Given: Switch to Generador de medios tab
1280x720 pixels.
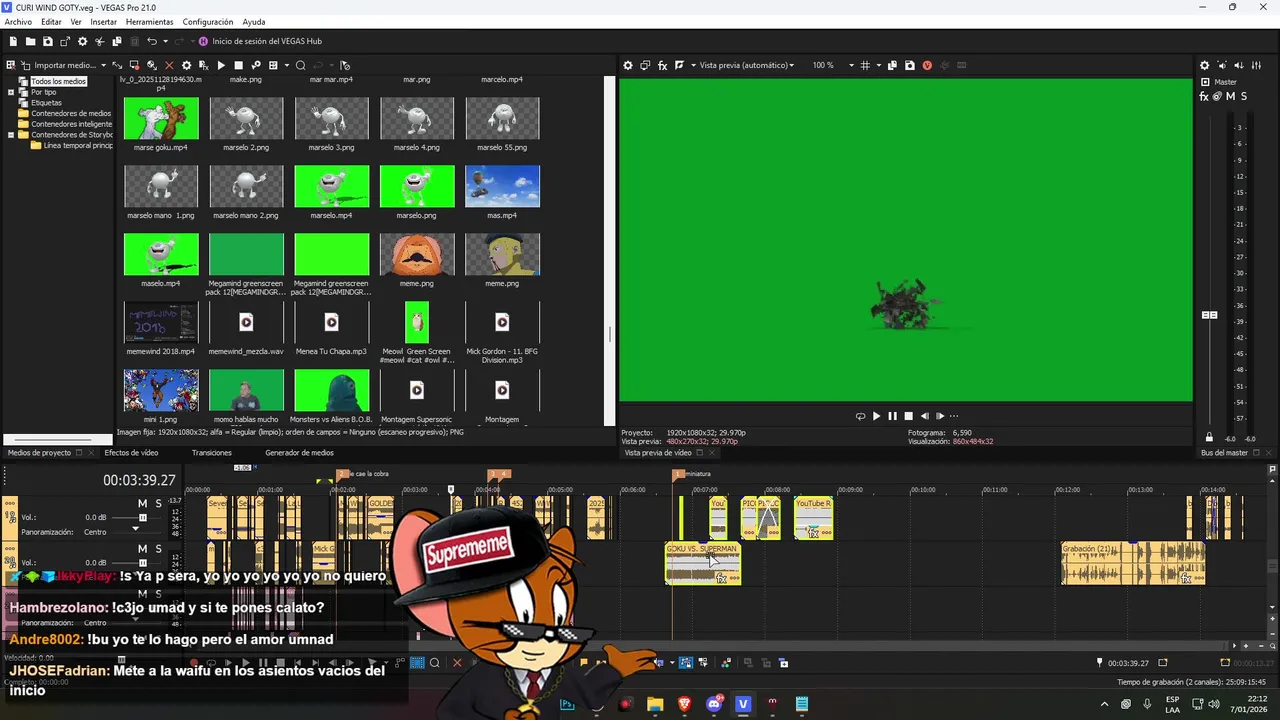Looking at the screenshot, I should pos(299,453).
